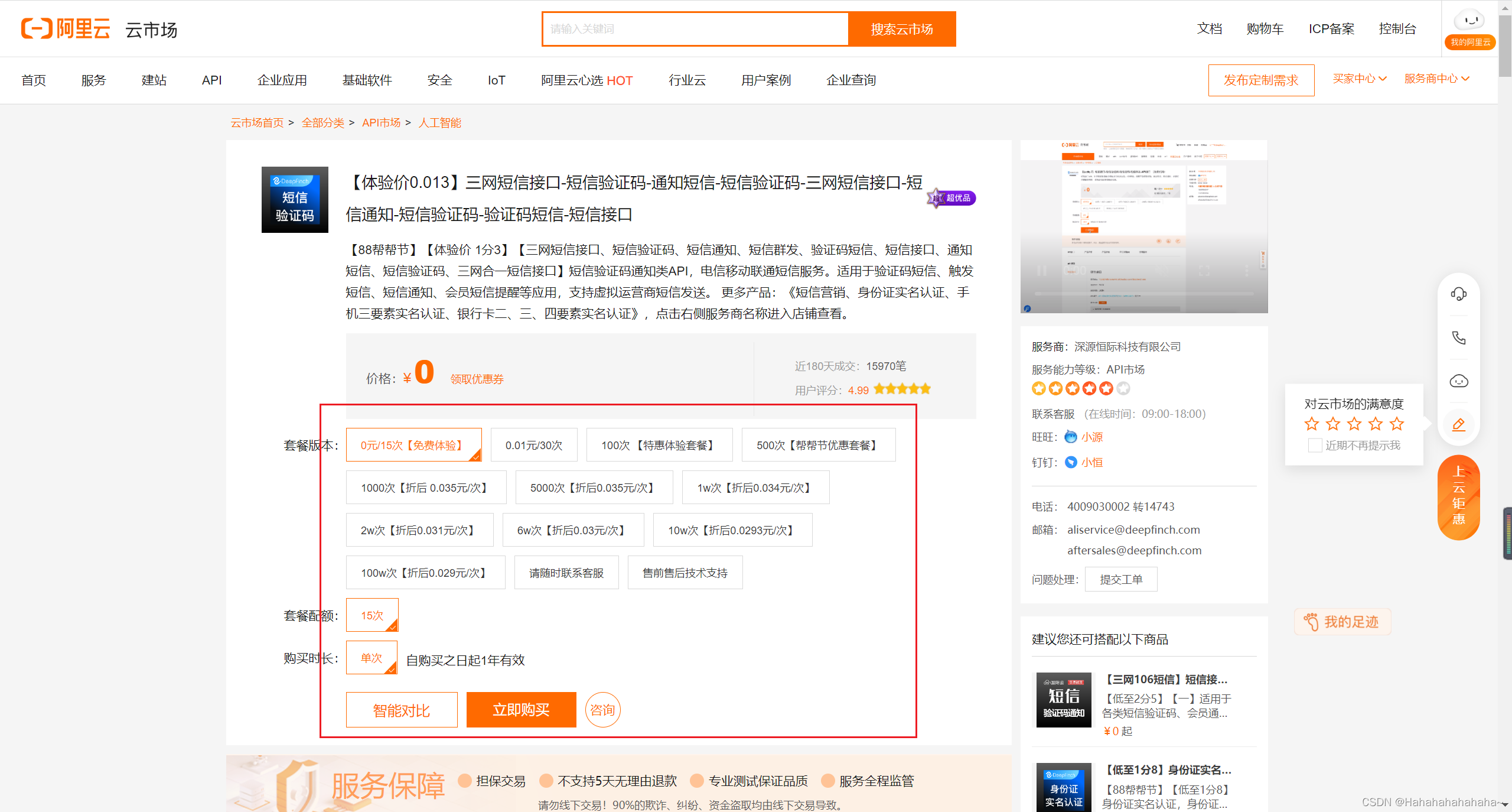This screenshot has width=1512, height=812.
Task: Click the 短信验证码 product logo
Action: tap(295, 200)
